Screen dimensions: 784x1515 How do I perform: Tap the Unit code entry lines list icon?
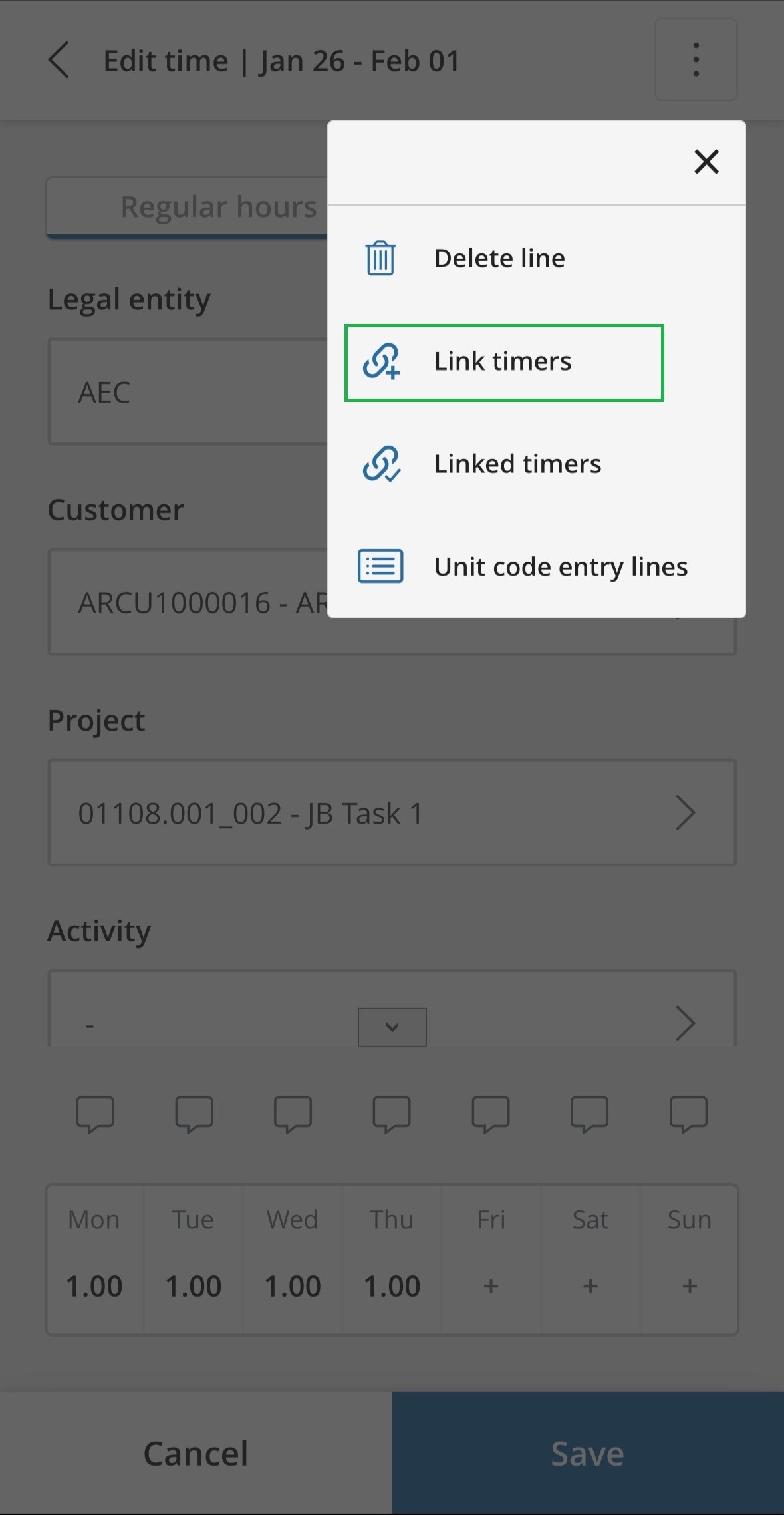click(x=380, y=566)
